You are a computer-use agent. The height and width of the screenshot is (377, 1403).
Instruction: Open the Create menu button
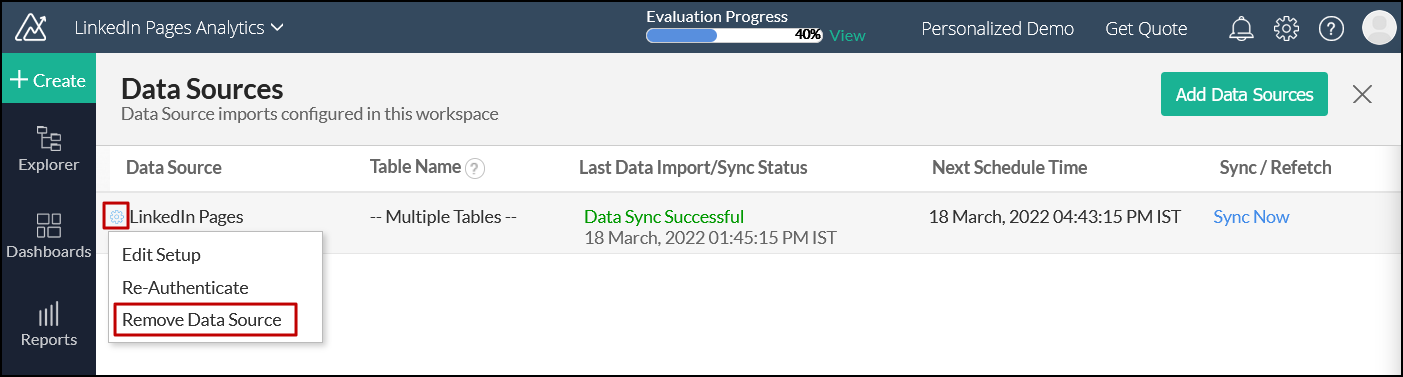(x=48, y=81)
